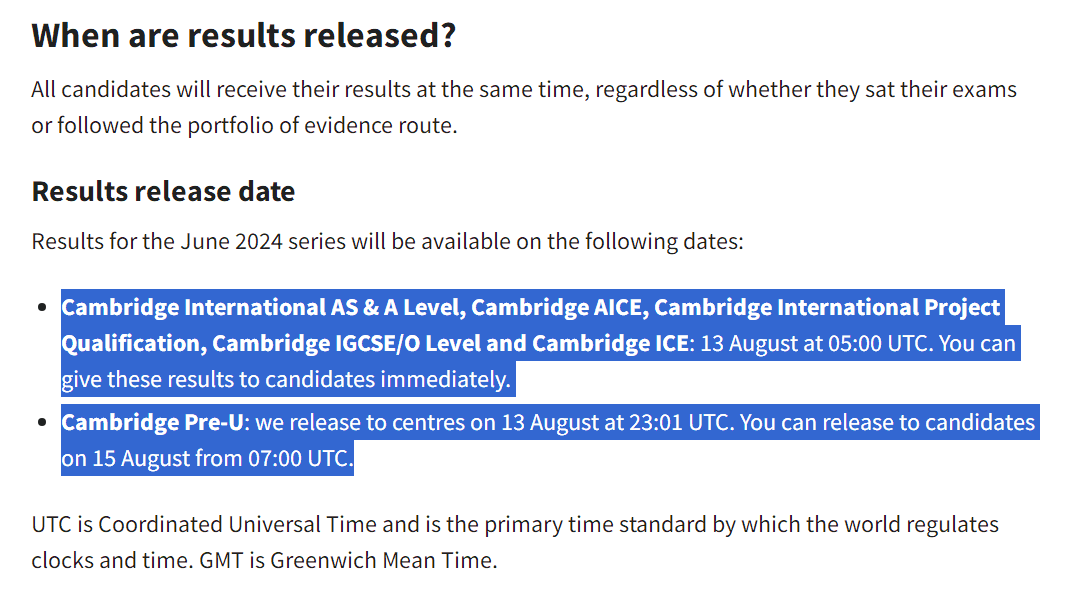Click "All candidates will receive their results" paragraph
Screen dimensions: 1074x606
coord(524,108)
